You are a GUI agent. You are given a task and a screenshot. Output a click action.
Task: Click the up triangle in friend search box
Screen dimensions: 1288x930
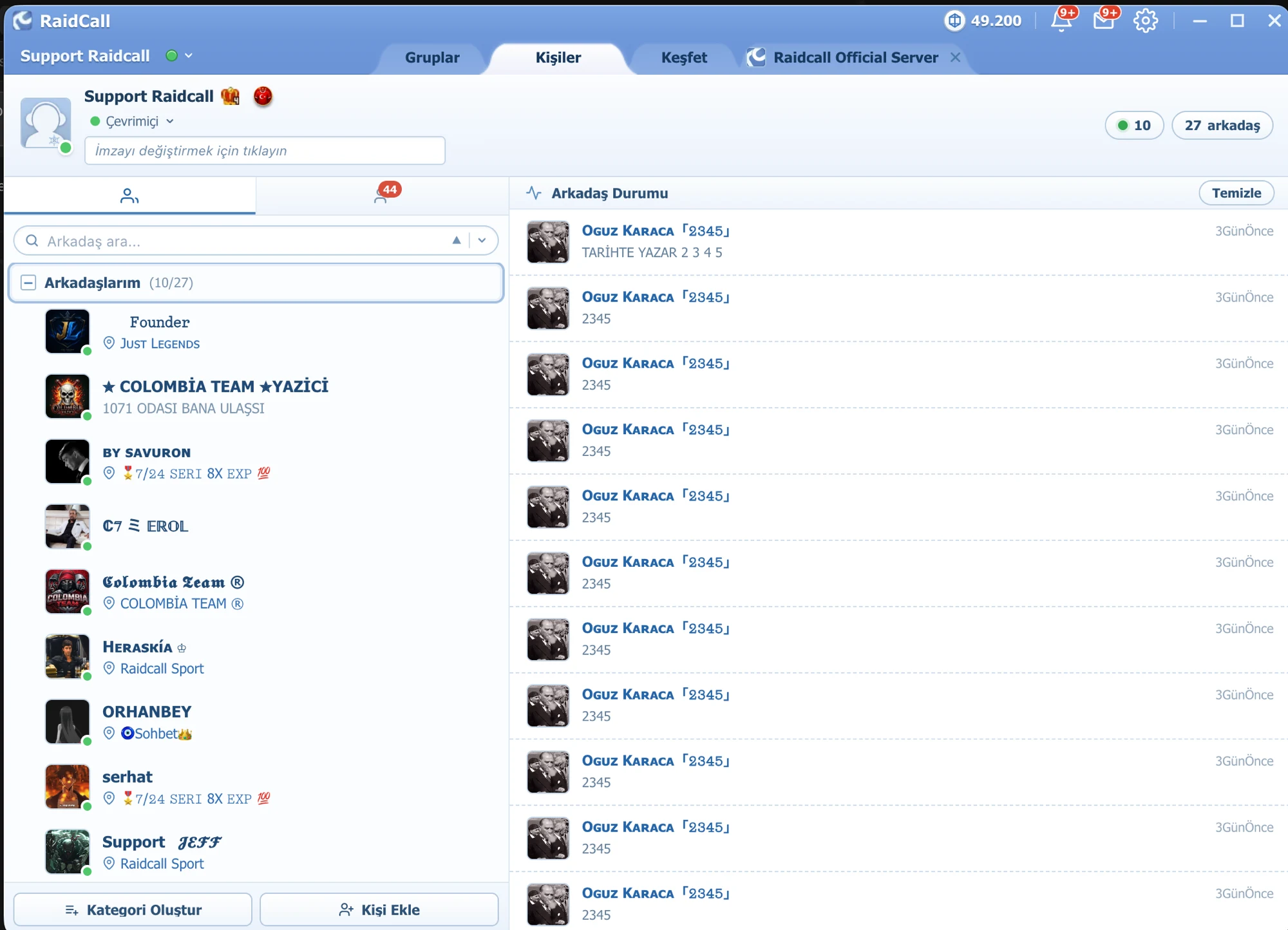pyautogui.click(x=457, y=240)
